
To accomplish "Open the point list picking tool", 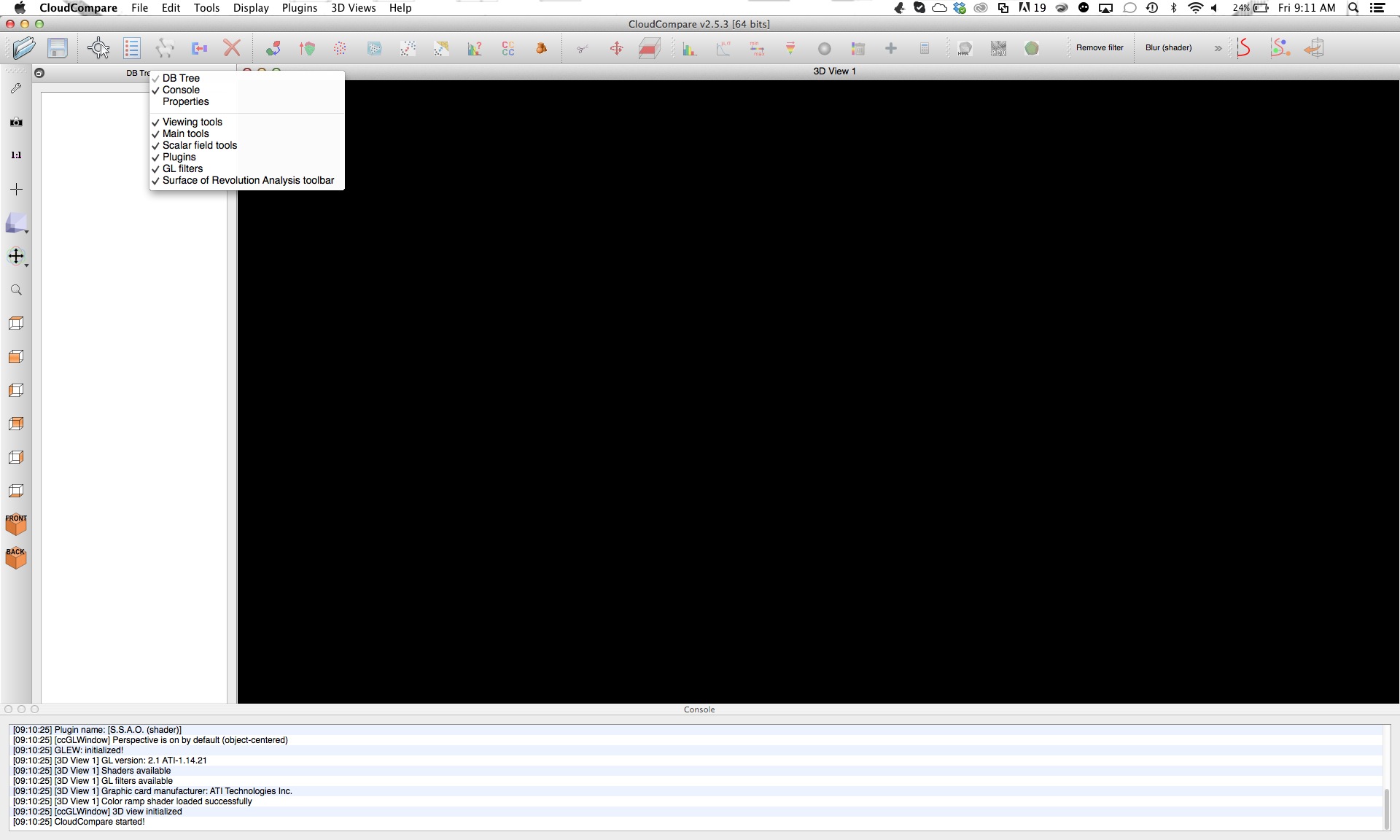I will 132,48.
